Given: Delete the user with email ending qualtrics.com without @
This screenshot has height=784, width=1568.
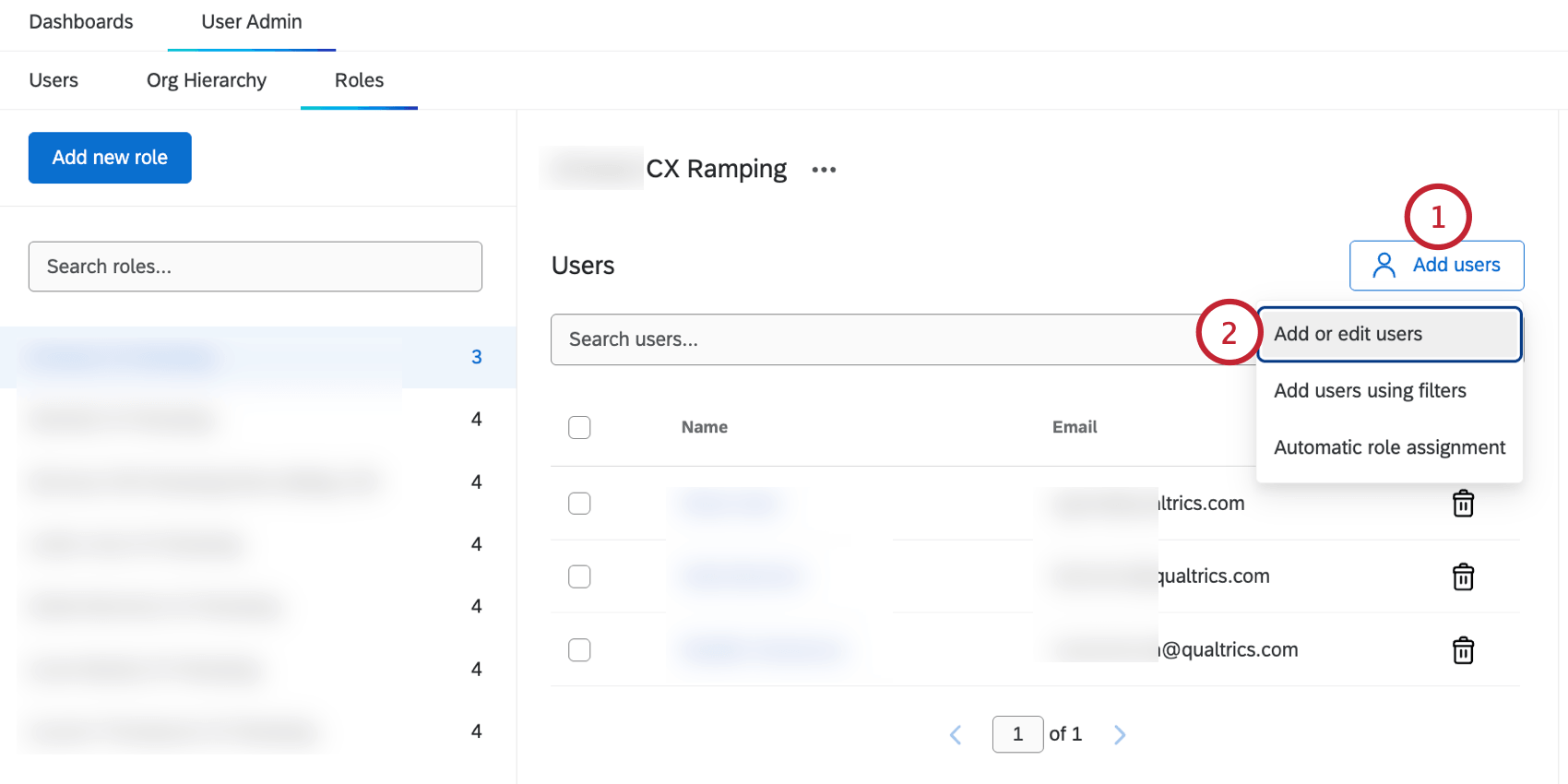Looking at the screenshot, I should (1463, 576).
